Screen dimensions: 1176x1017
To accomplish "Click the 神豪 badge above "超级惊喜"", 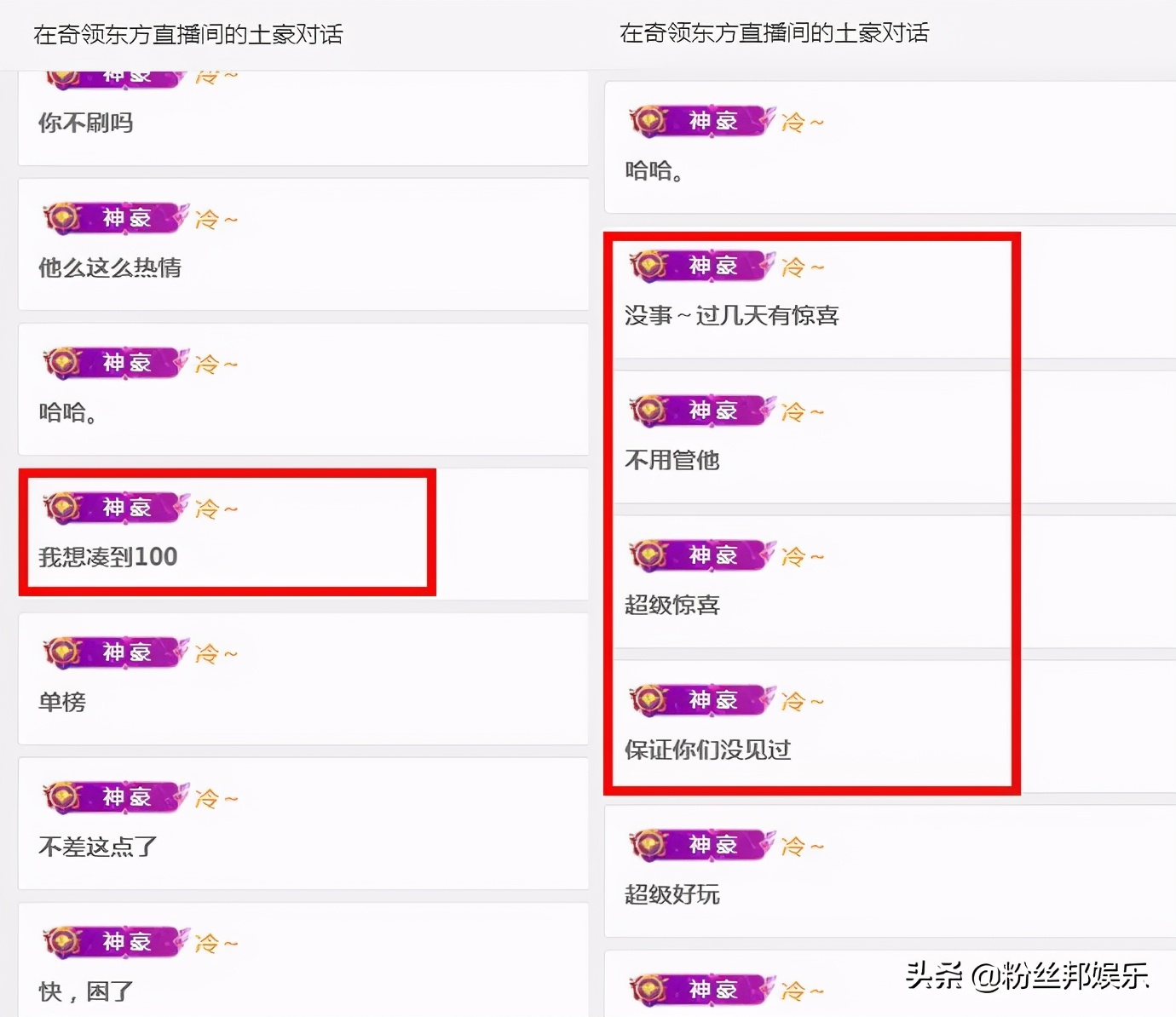I will 702,555.
